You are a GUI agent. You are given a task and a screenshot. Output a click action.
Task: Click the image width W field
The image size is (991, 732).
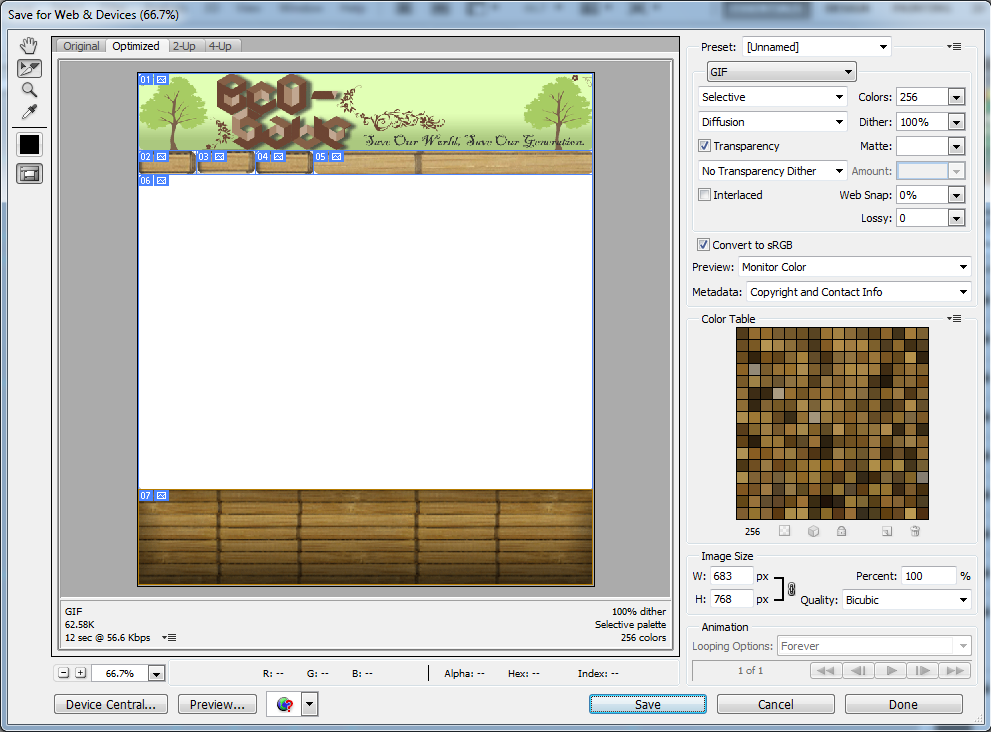click(731, 576)
